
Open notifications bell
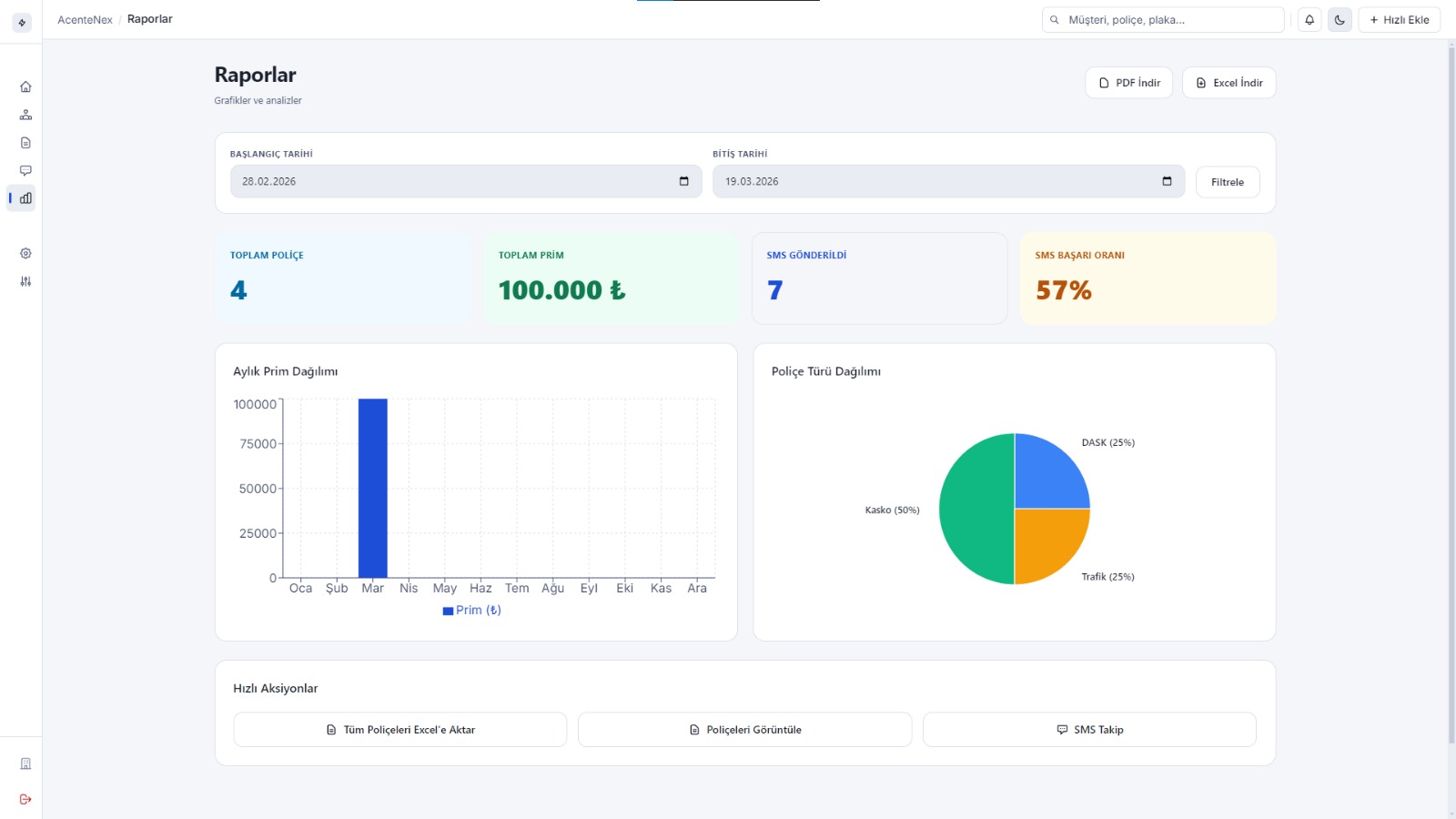pyautogui.click(x=1309, y=20)
